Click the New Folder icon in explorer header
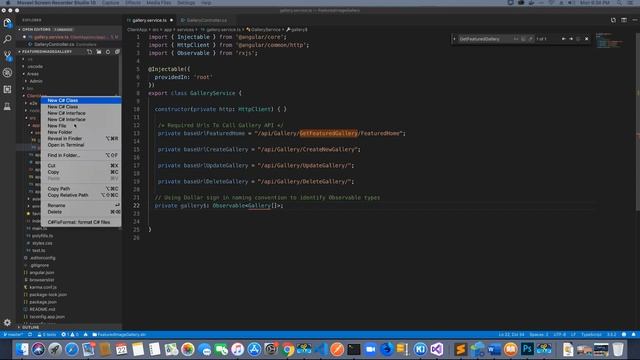The width and height of the screenshot is (640, 360). [x=99, y=52]
